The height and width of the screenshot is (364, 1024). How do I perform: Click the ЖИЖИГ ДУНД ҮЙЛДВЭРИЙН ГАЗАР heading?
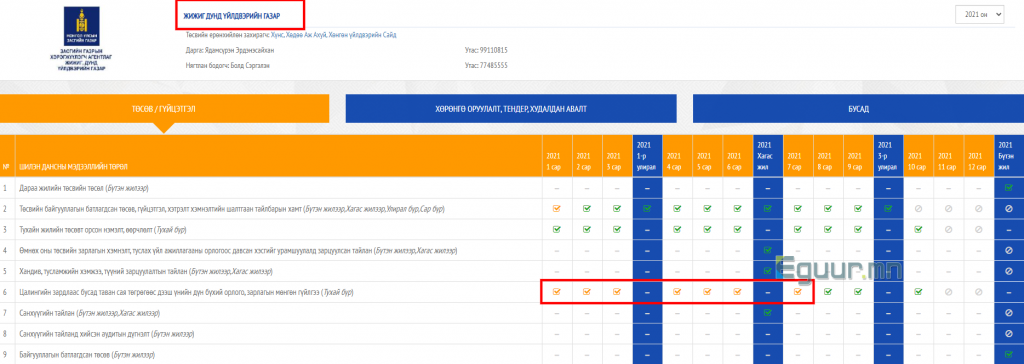(232, 15)
